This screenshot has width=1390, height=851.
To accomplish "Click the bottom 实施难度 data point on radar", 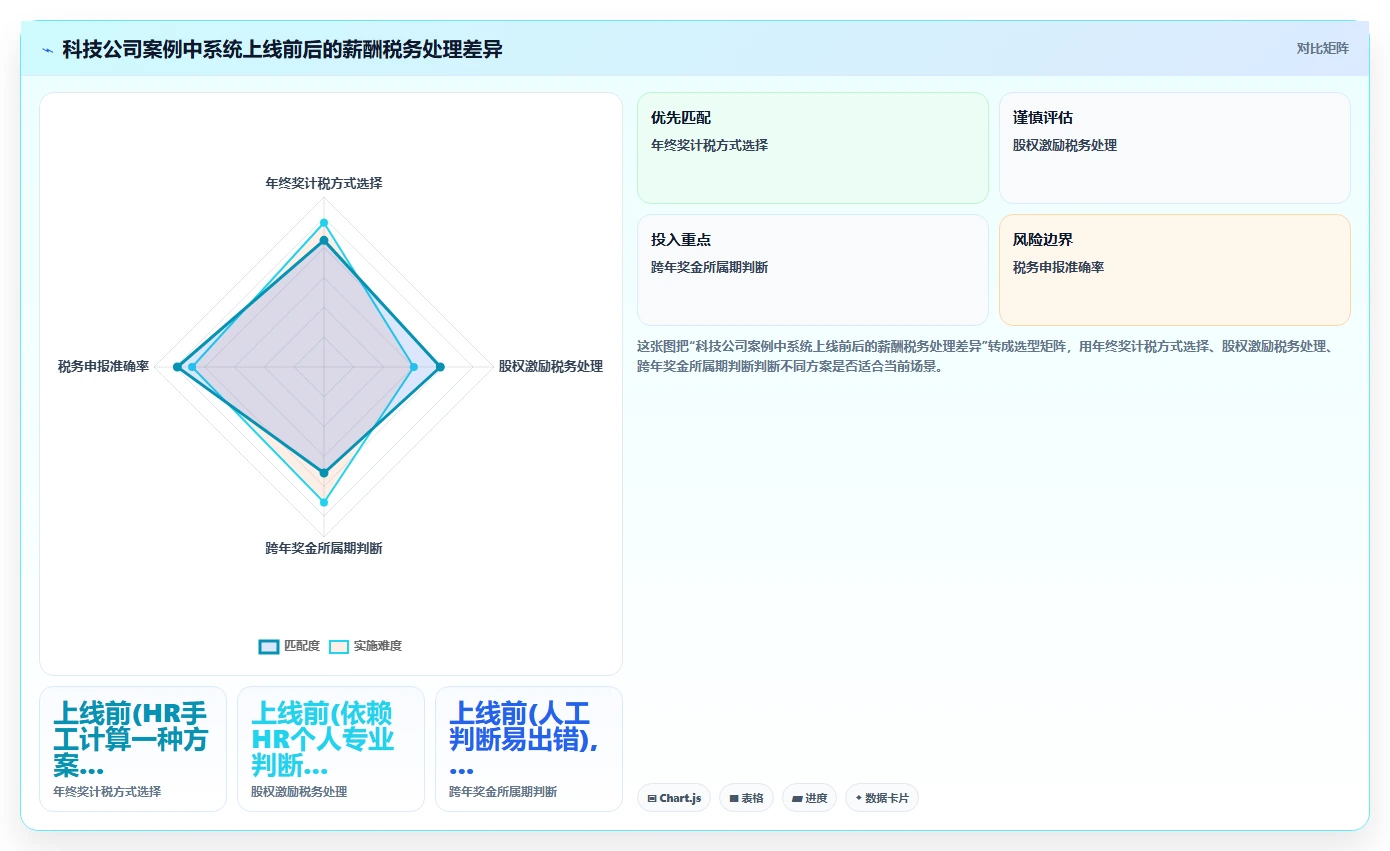I will [x=324, y=502].
